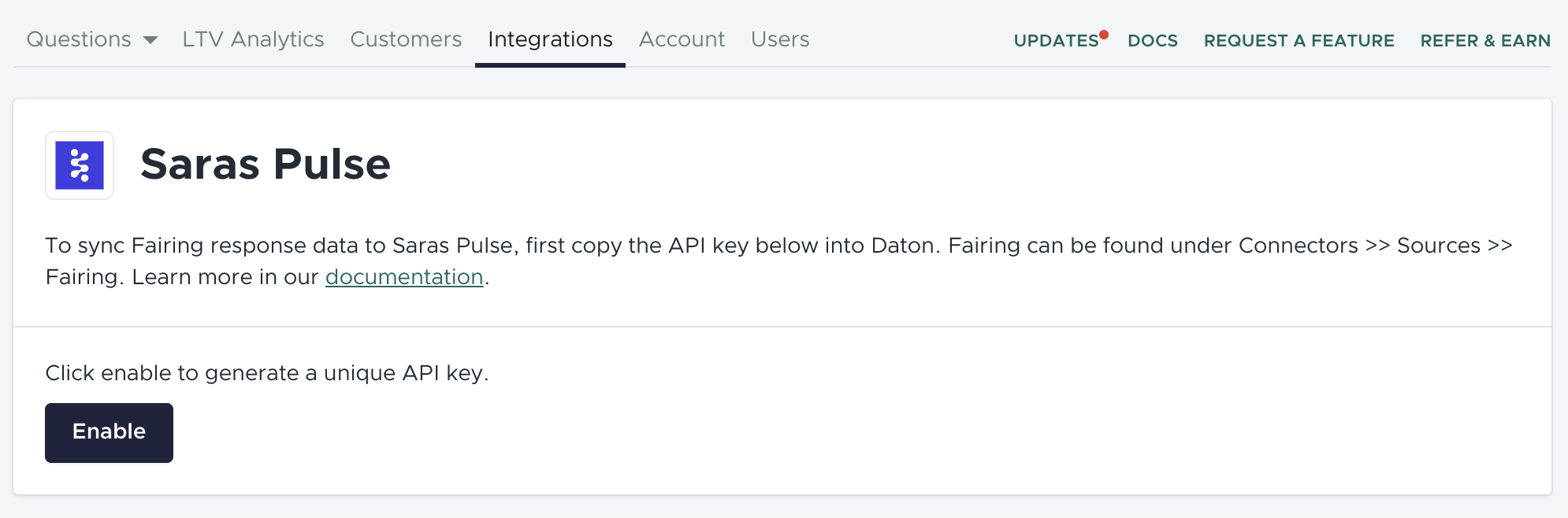Image resolution: width=1568 pixels, height=518 pixels.
Task: Click the Saras Pulse logo icon
Action: tap(80, 165)
